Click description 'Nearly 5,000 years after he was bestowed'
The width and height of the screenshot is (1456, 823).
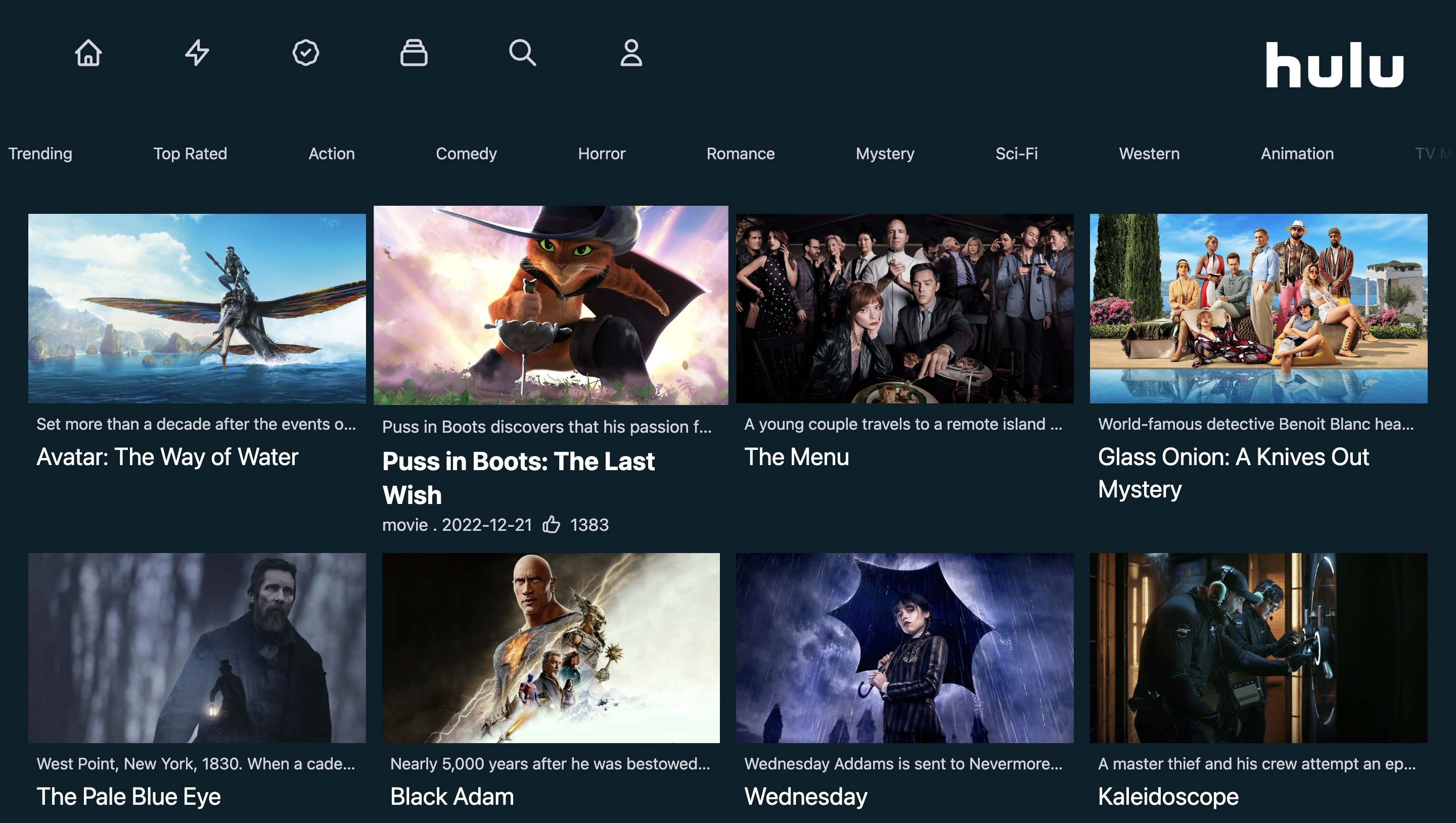click(550, 764)
